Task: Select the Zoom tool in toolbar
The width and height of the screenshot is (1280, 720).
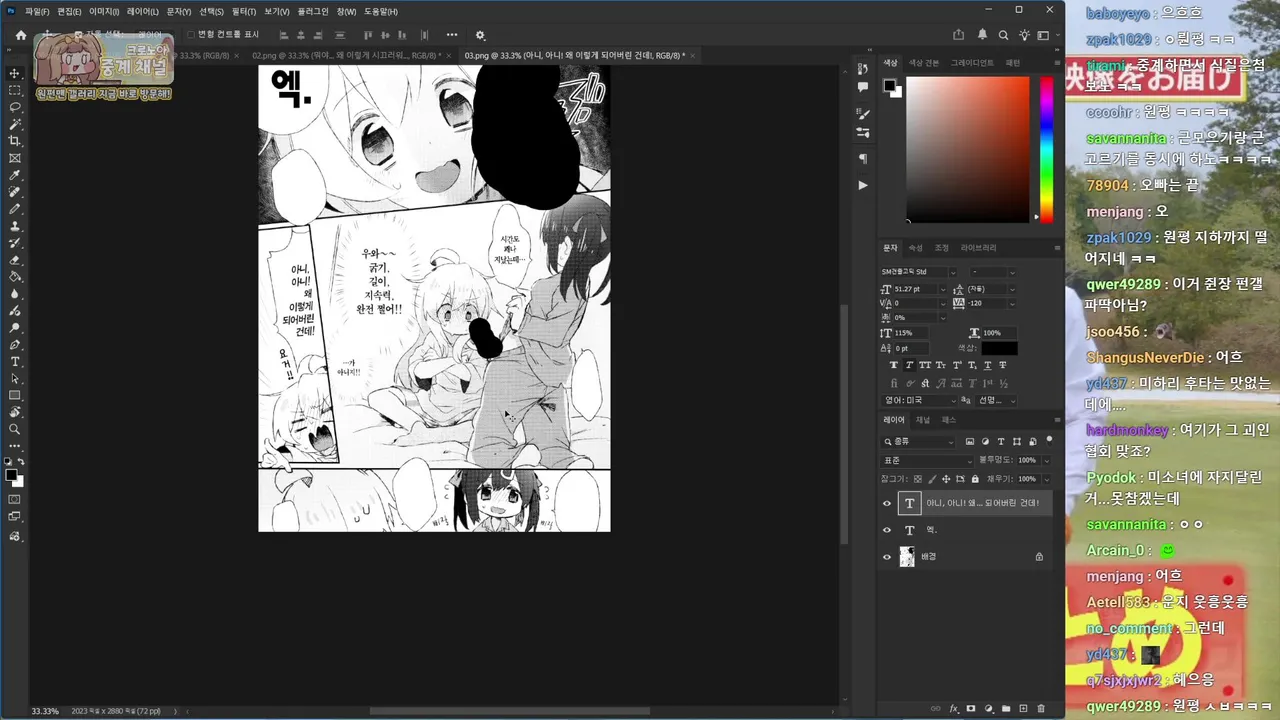Action: tap(15, 430)
